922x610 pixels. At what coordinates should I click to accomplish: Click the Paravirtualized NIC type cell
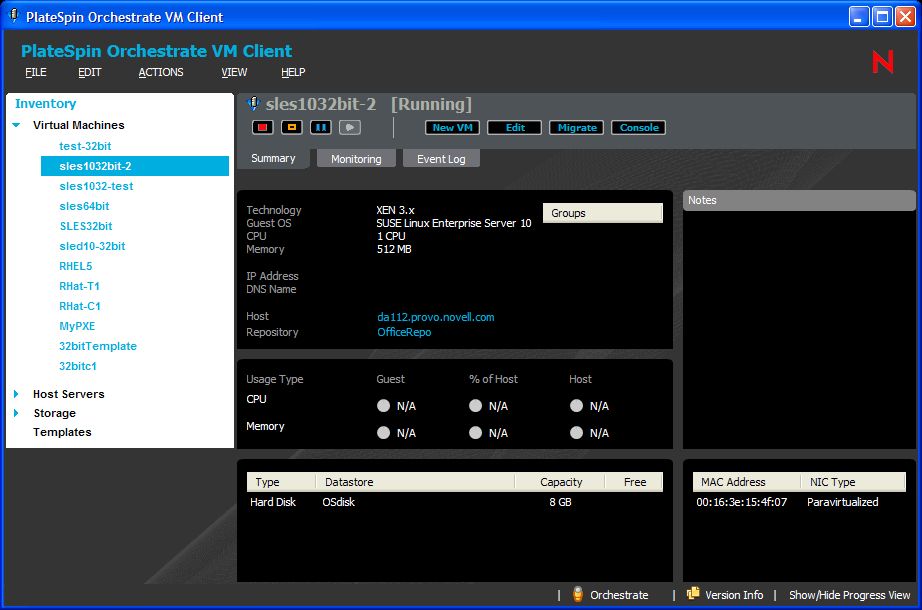pyautogui.click(x=843, y=502)
